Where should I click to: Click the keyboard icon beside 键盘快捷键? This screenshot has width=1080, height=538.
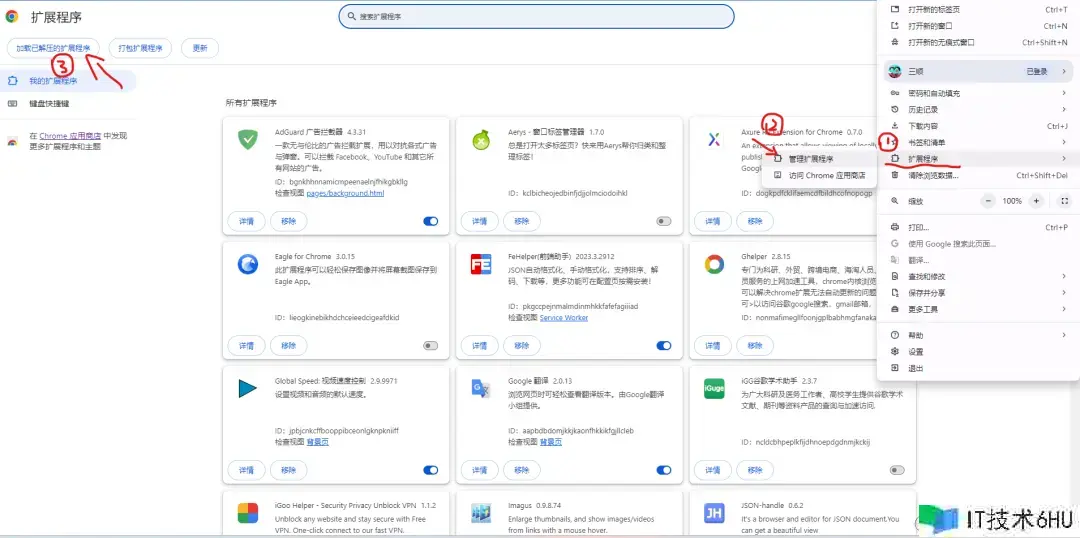point(12,103)
